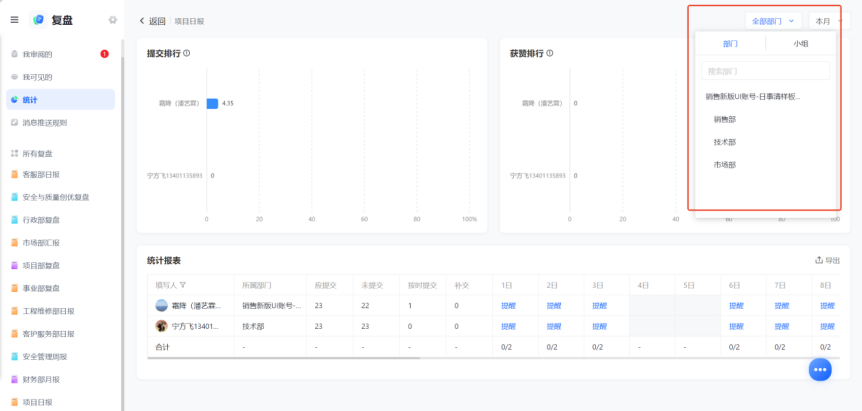Click the purple icon beside 项目部复盘
The width and height of the screenshot is (862, 411).
[15, 265]
